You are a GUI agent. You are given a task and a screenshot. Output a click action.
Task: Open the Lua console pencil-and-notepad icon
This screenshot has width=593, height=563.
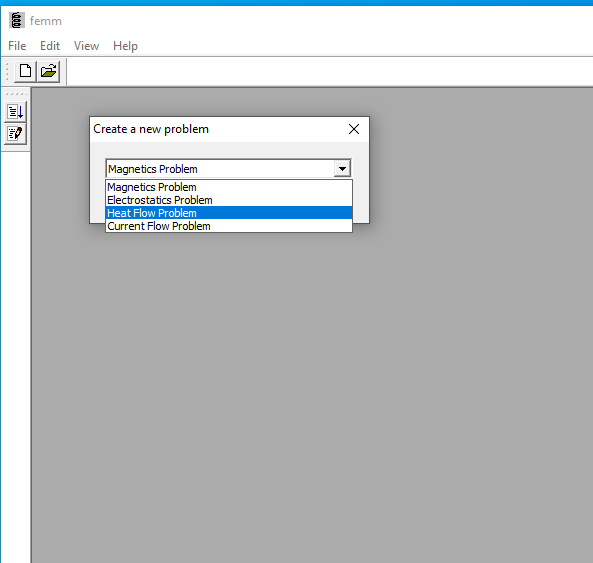pos(16,133)
